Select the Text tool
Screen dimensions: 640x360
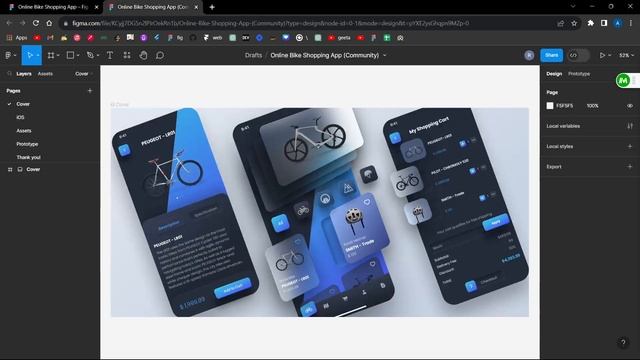[x=110, y=55]
